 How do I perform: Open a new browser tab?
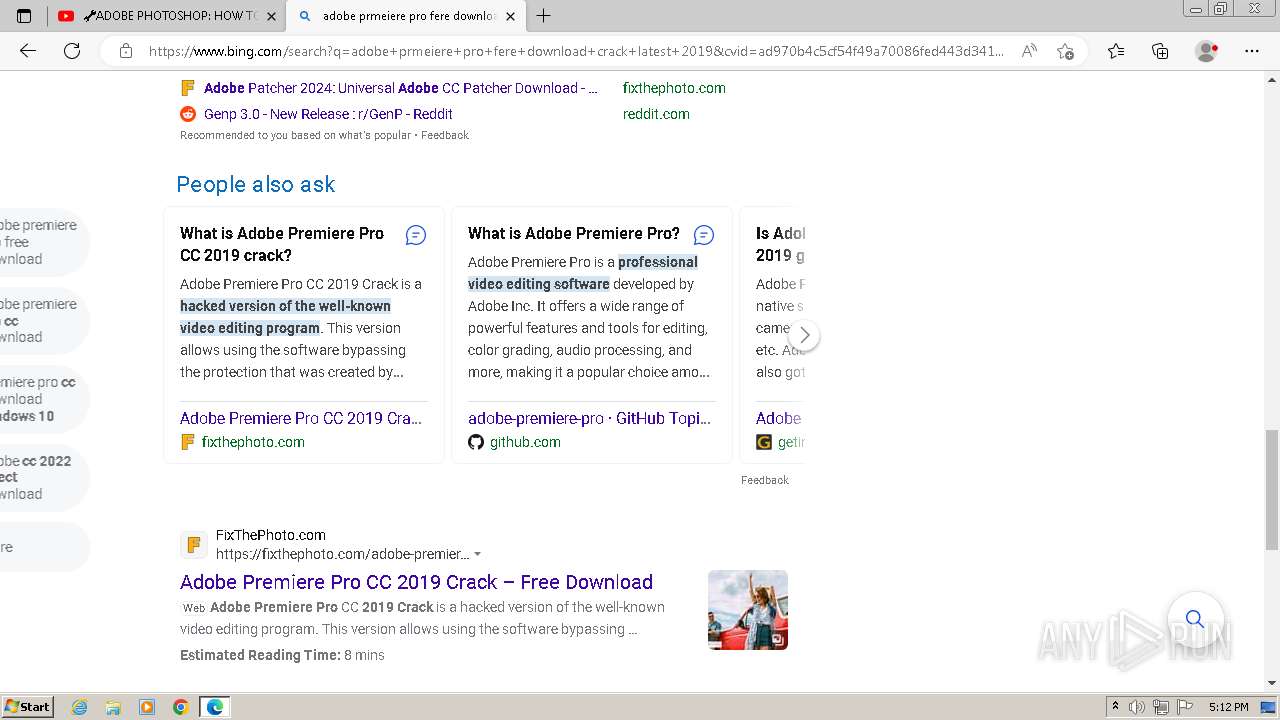pyautogui.click(x=543, y=16)
